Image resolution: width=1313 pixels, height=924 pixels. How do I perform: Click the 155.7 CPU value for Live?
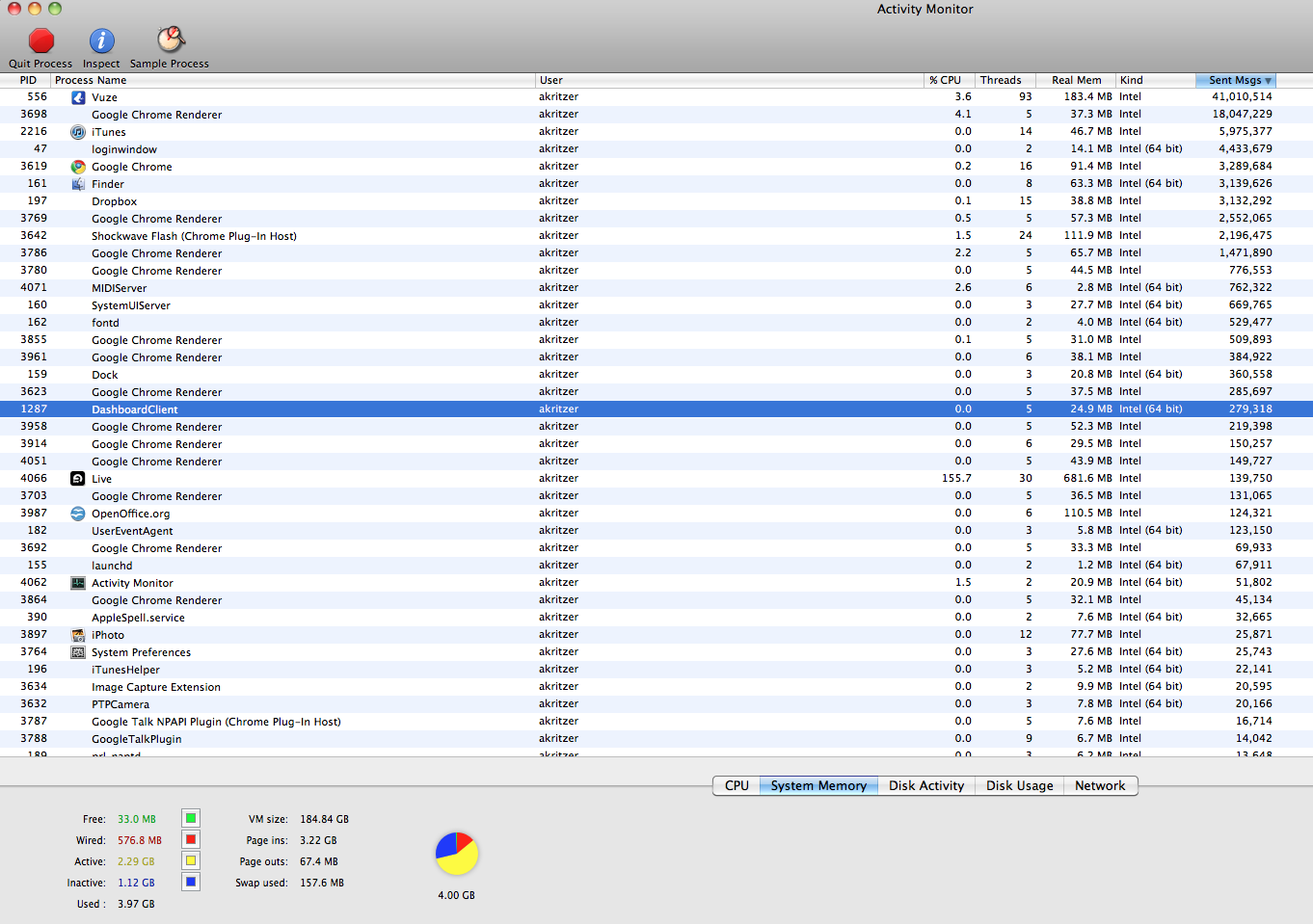[x=956, y=479]
